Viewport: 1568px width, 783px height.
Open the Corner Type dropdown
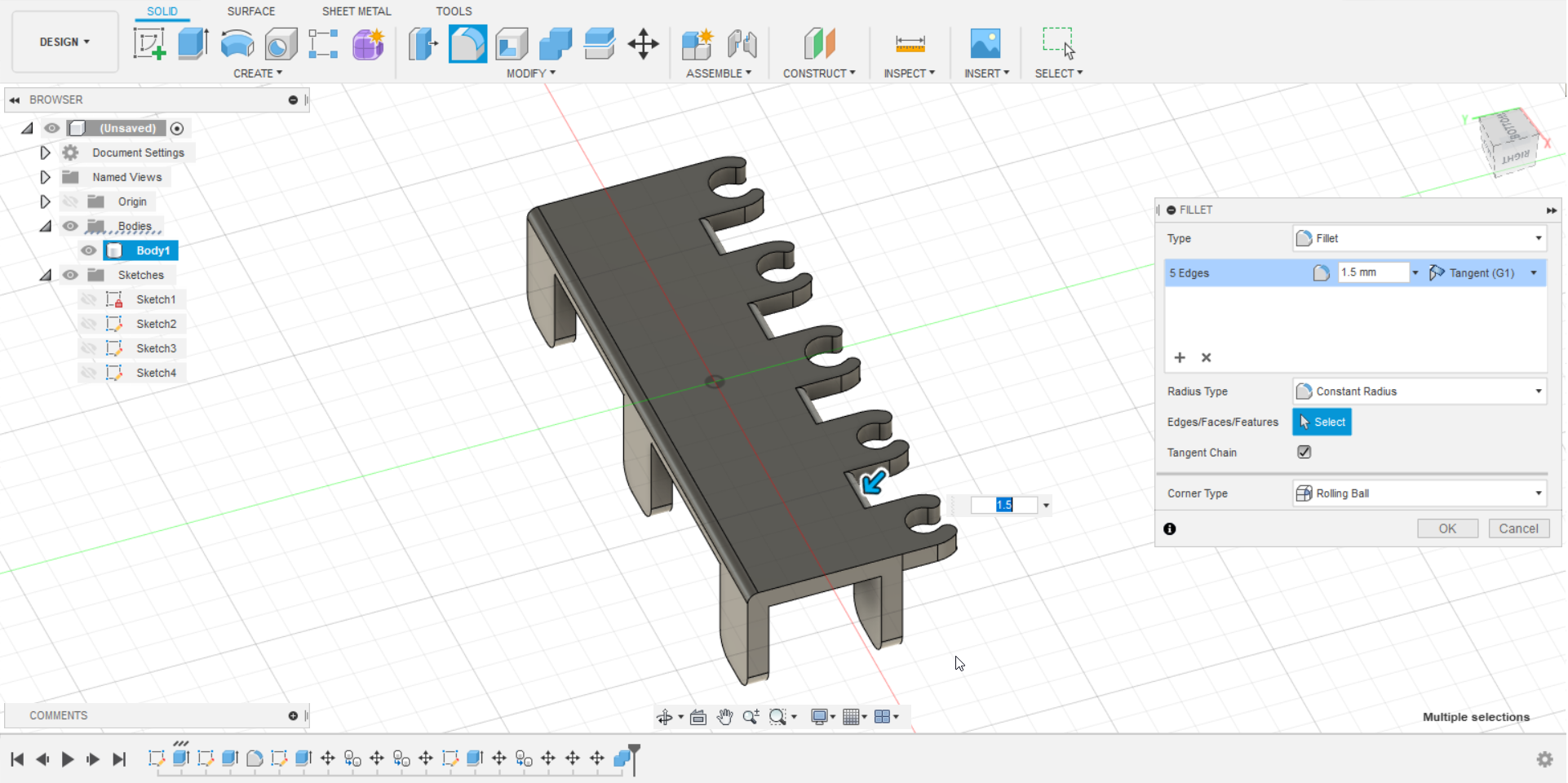(x=1419, y=493)
